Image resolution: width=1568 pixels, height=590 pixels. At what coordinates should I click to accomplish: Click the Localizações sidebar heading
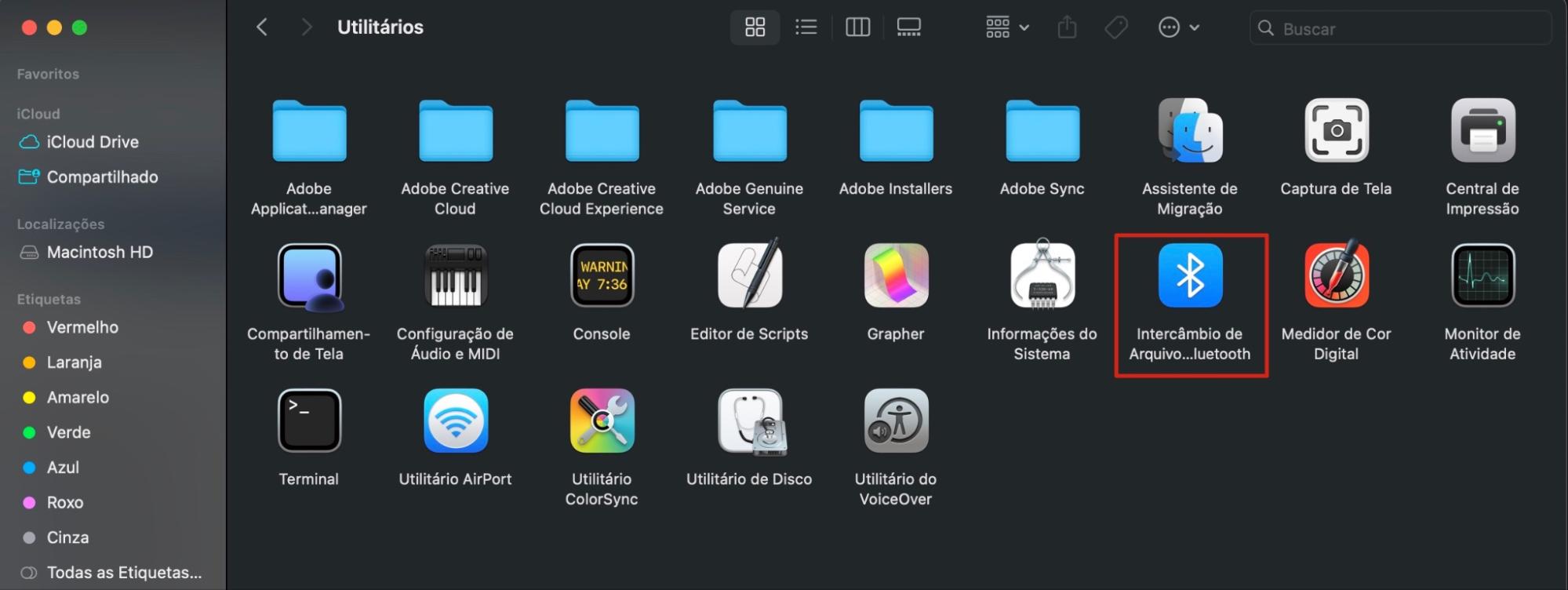tap(60, 224)
